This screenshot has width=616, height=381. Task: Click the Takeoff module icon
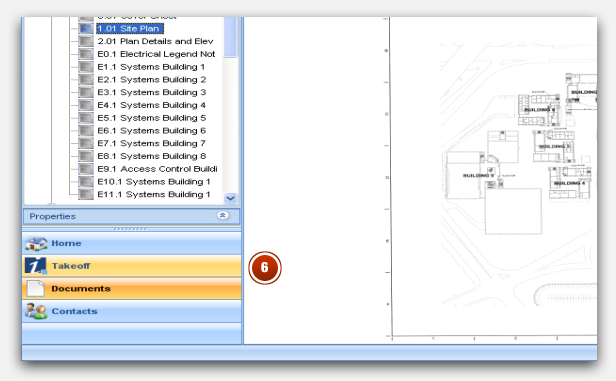(36, 266)
